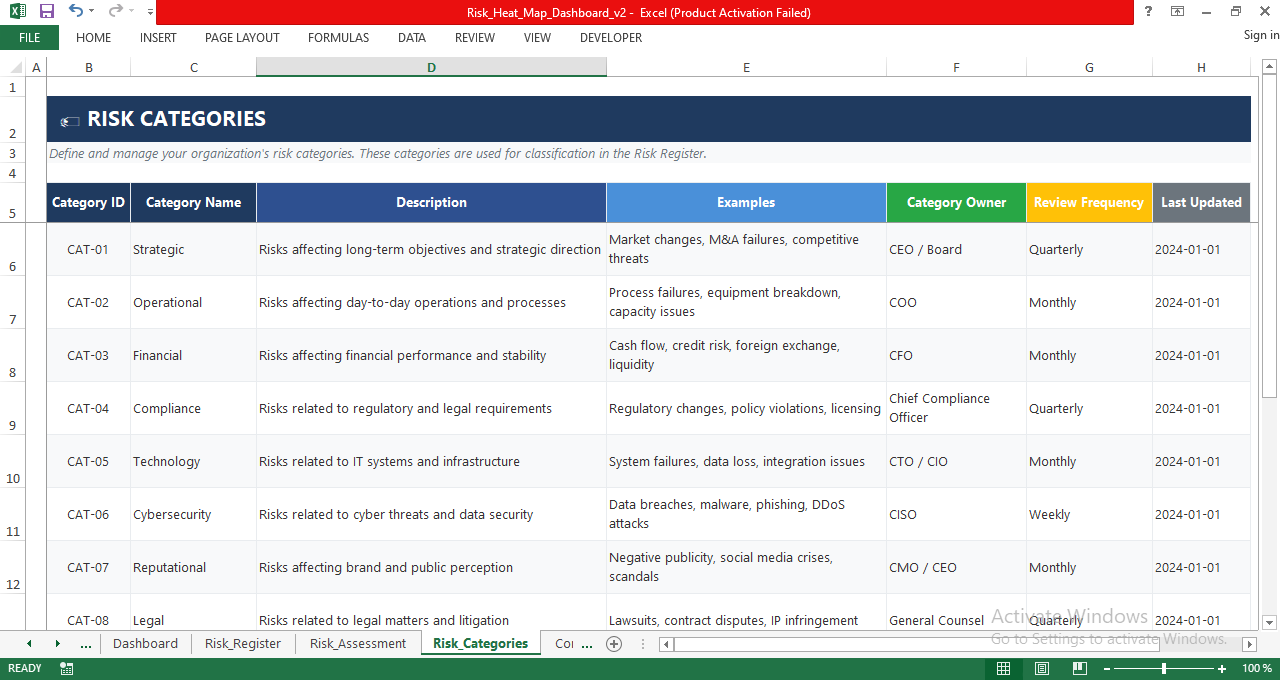Click the RISK CATEGORIES title banner
The image size is (1280, 680).
[x=648, y=119]
